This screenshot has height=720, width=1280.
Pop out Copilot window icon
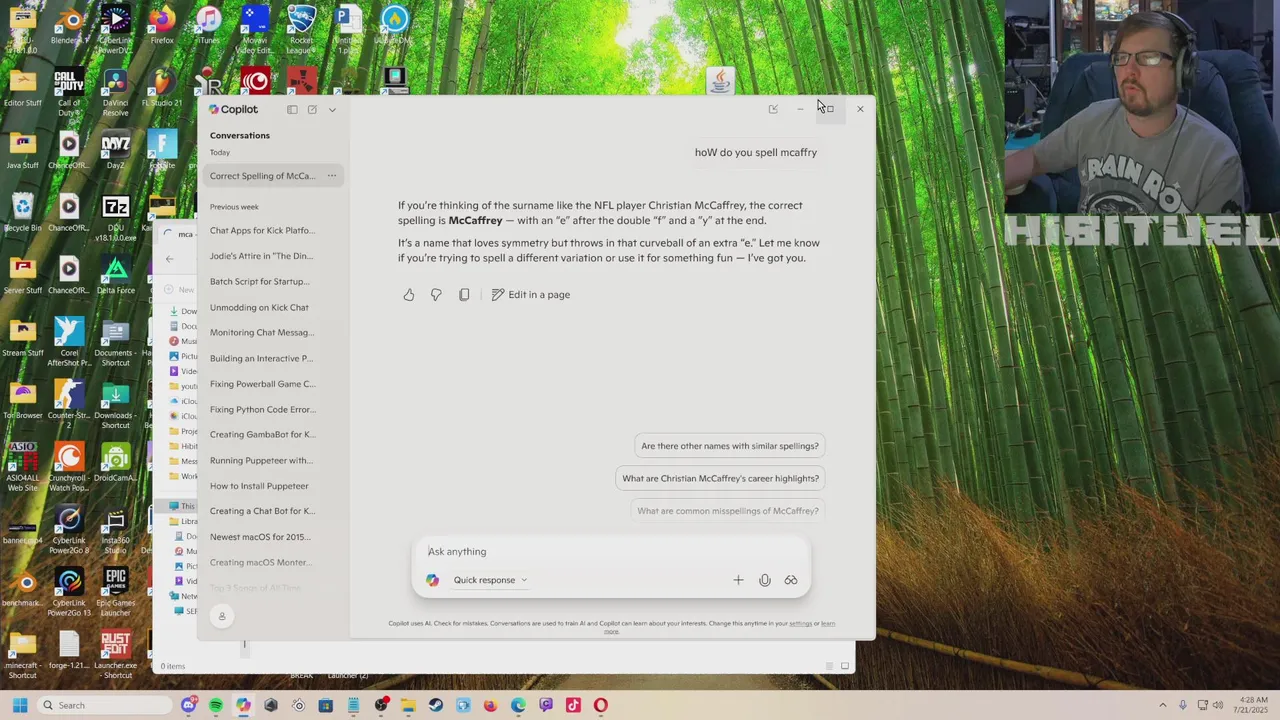coord(773,109)
